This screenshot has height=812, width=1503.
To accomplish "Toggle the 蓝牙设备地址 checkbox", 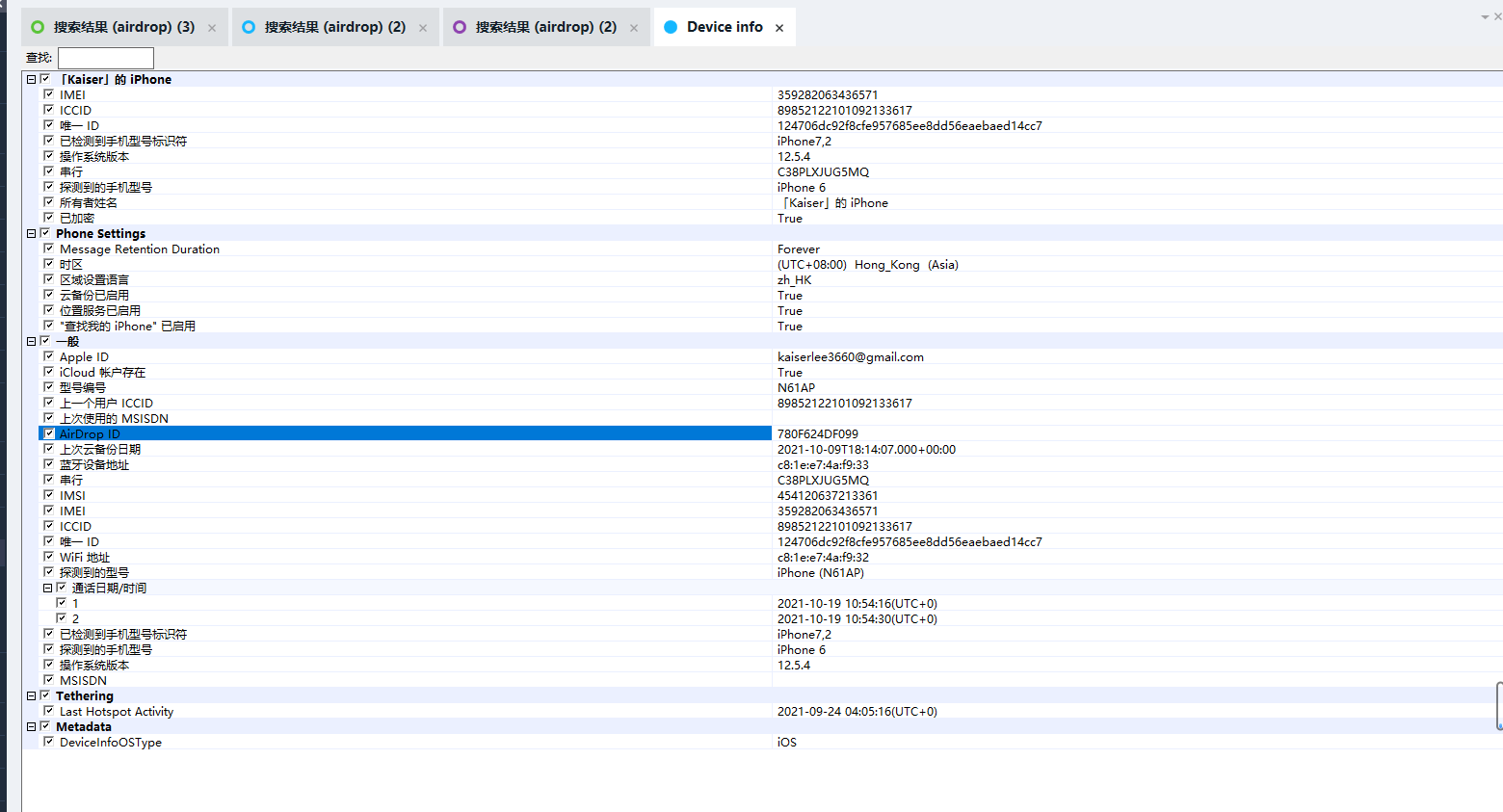I will click(48, 464).
